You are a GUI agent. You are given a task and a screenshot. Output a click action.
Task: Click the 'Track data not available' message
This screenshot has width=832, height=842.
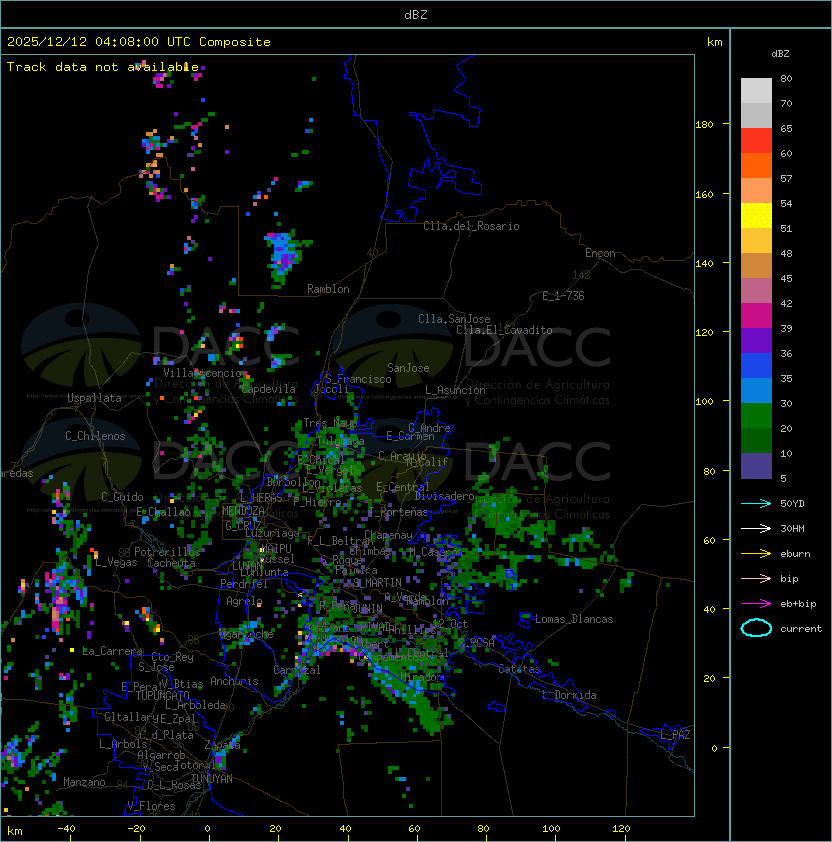[103, 67]
